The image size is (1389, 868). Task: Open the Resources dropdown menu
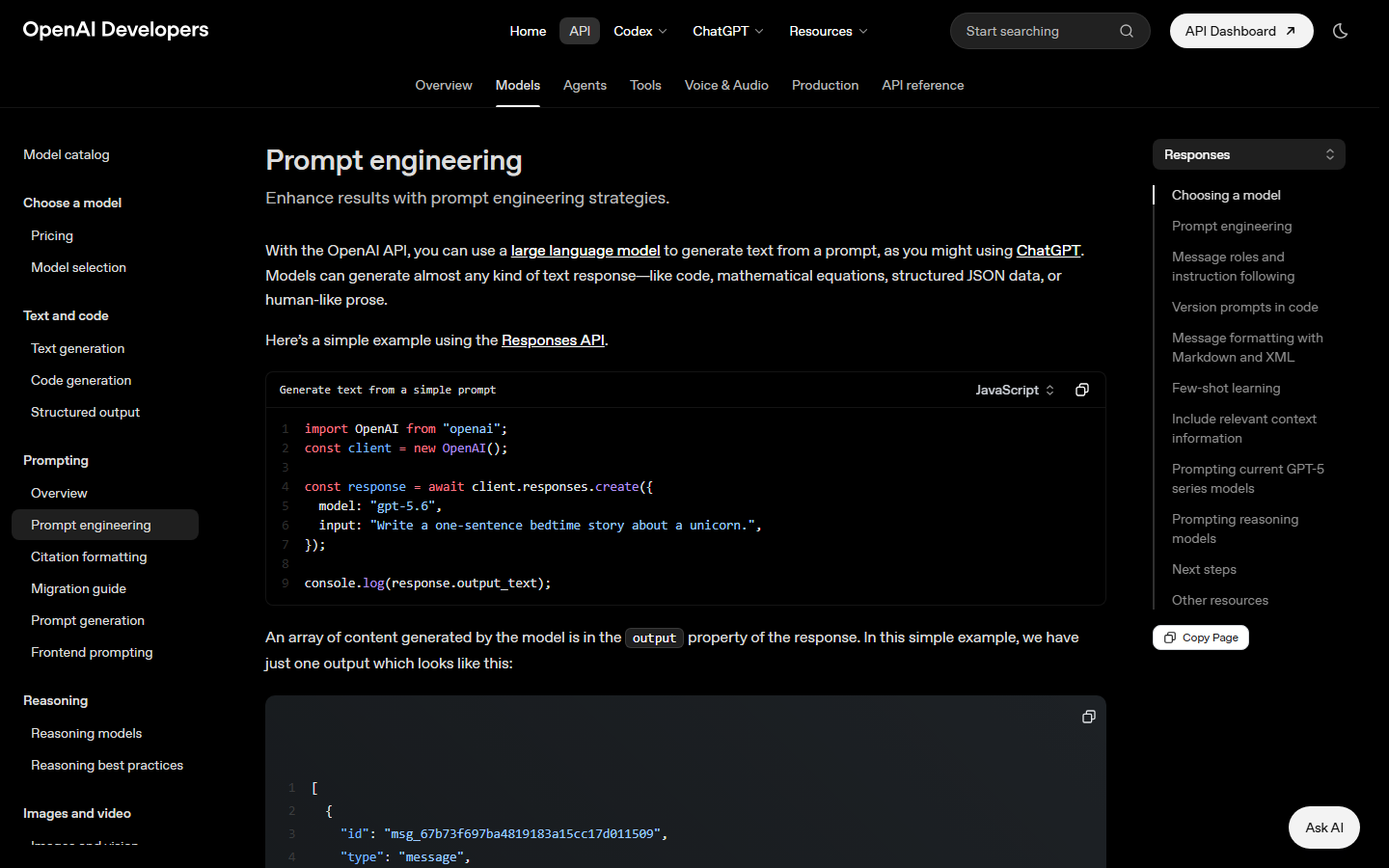829,31
